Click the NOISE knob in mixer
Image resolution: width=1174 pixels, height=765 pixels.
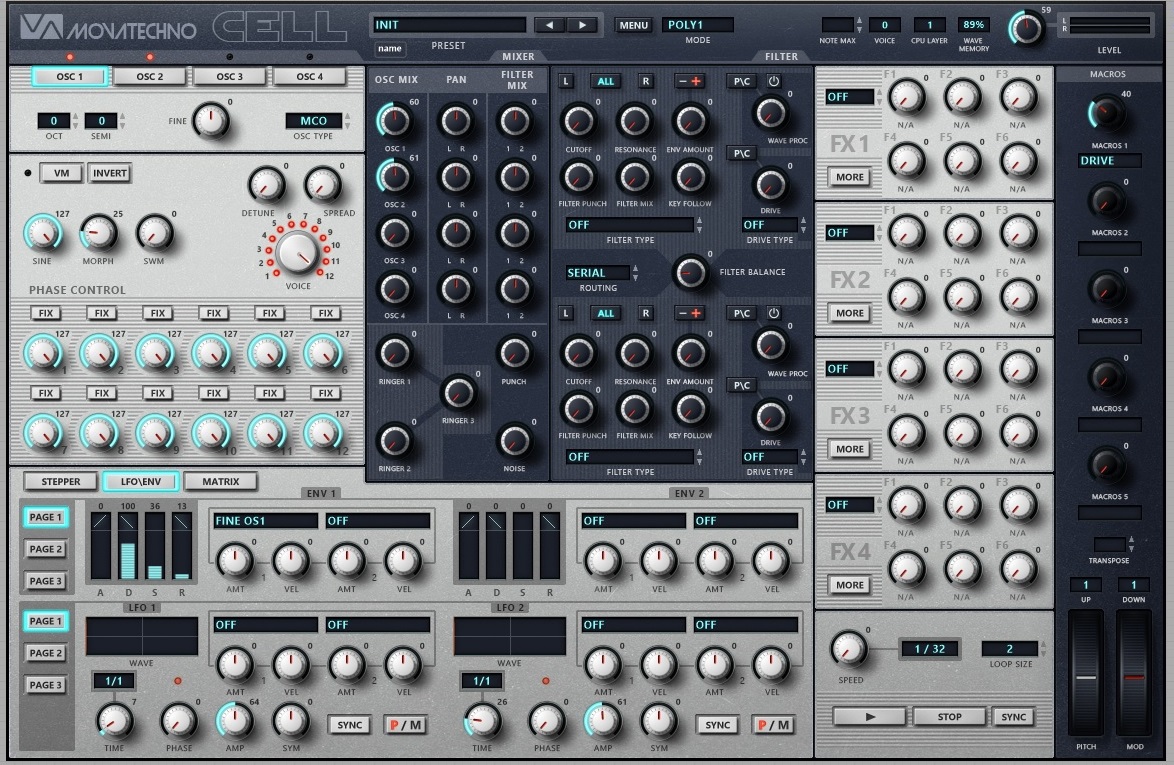point(514,441)
